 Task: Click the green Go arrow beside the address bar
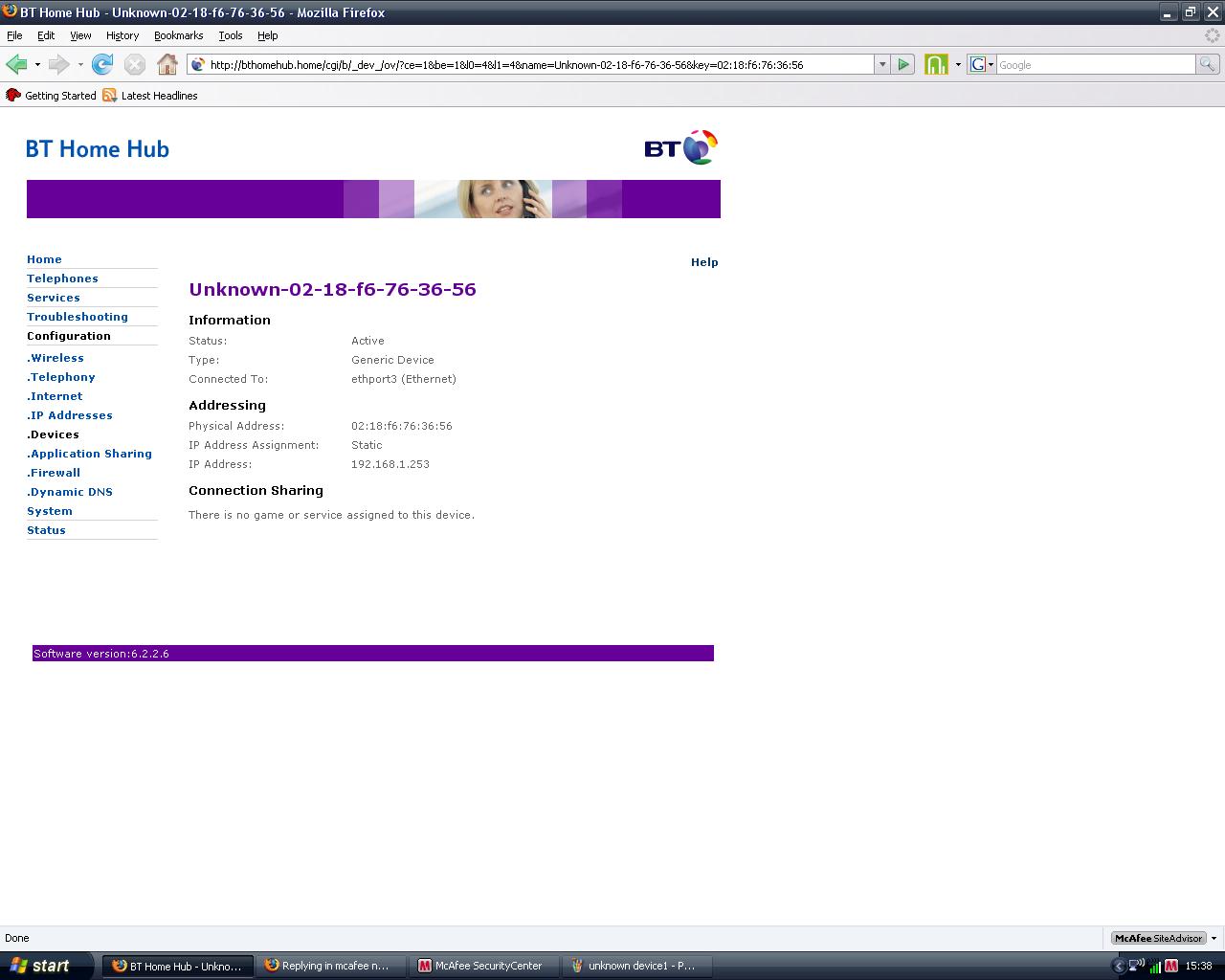[902, 64]
